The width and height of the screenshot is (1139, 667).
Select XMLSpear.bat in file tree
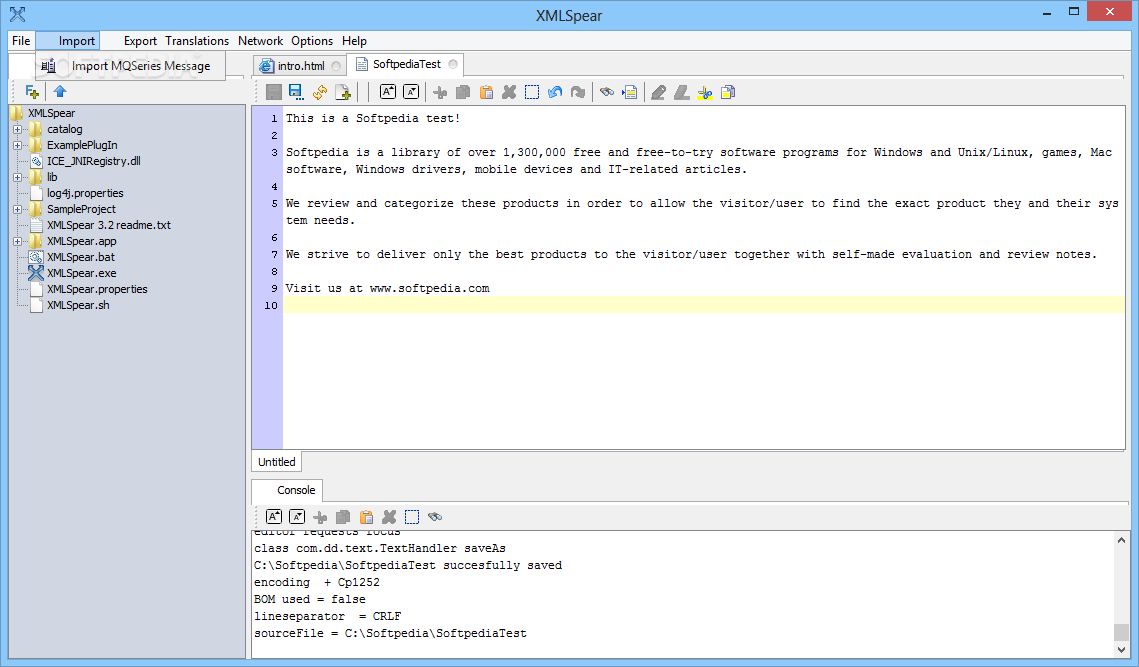pos(81,257)
